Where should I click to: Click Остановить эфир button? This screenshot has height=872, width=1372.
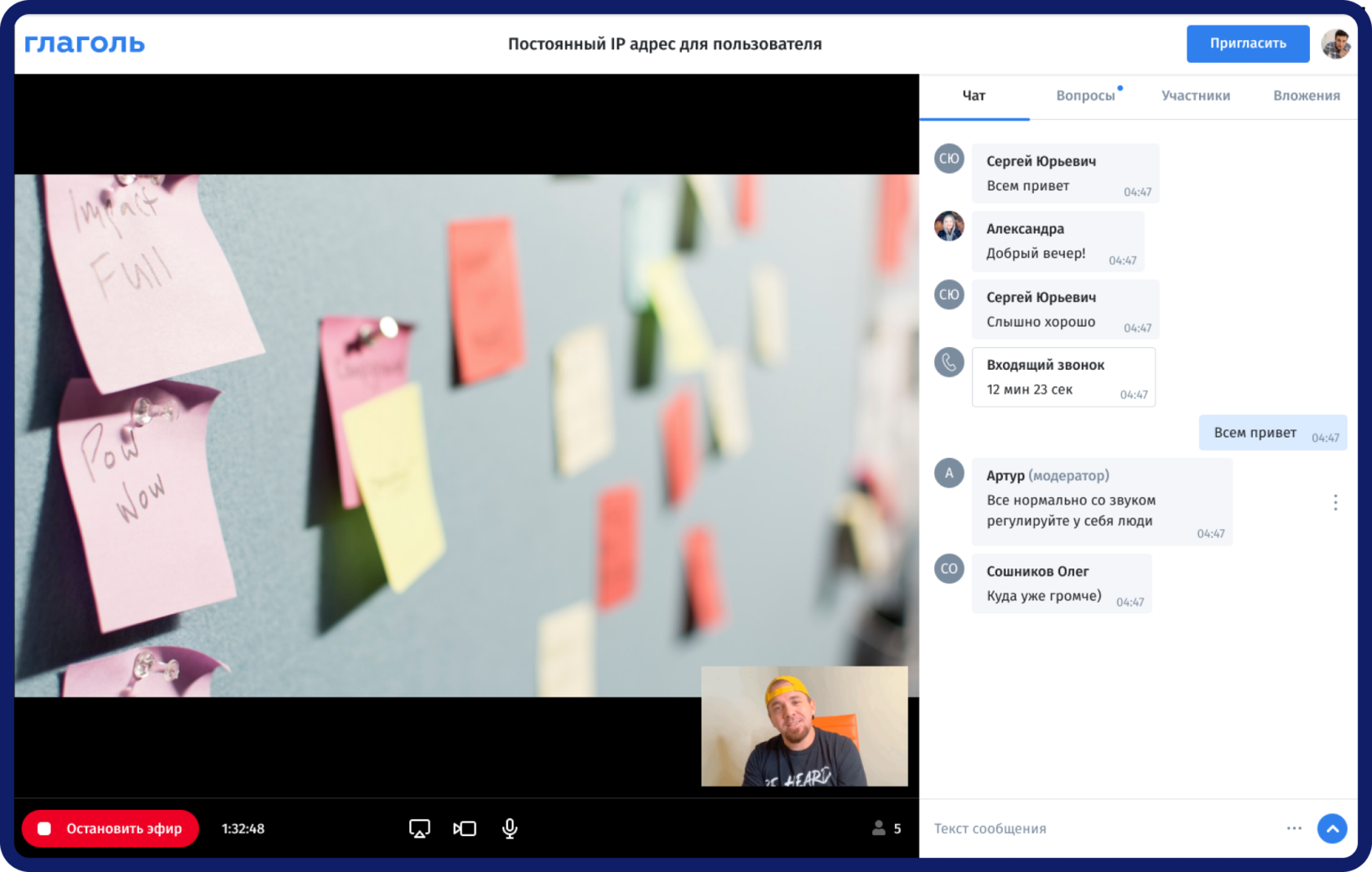110,829
